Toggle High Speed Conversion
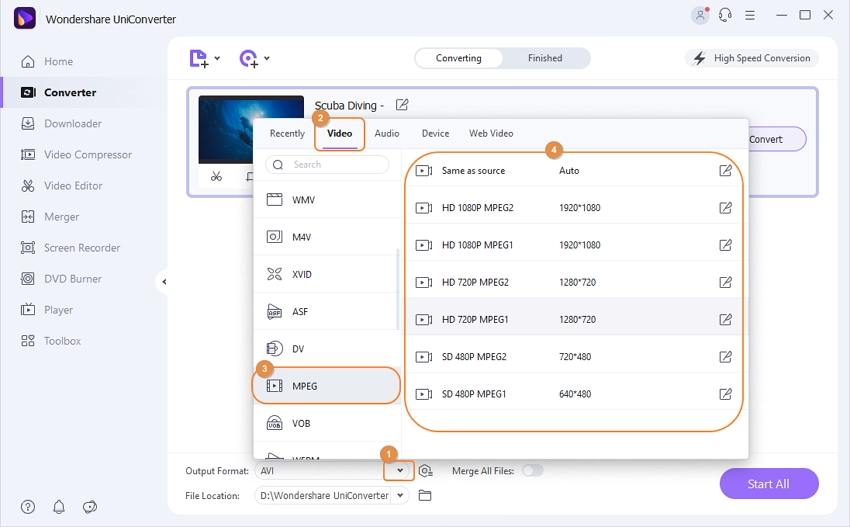Screen dimensions: 850x527 (752, 58)
